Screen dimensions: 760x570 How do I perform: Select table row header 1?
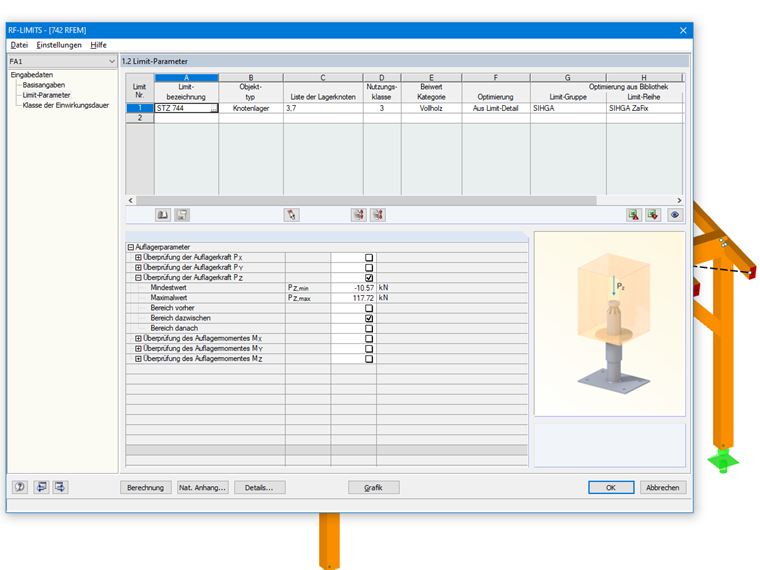point(140,109)
